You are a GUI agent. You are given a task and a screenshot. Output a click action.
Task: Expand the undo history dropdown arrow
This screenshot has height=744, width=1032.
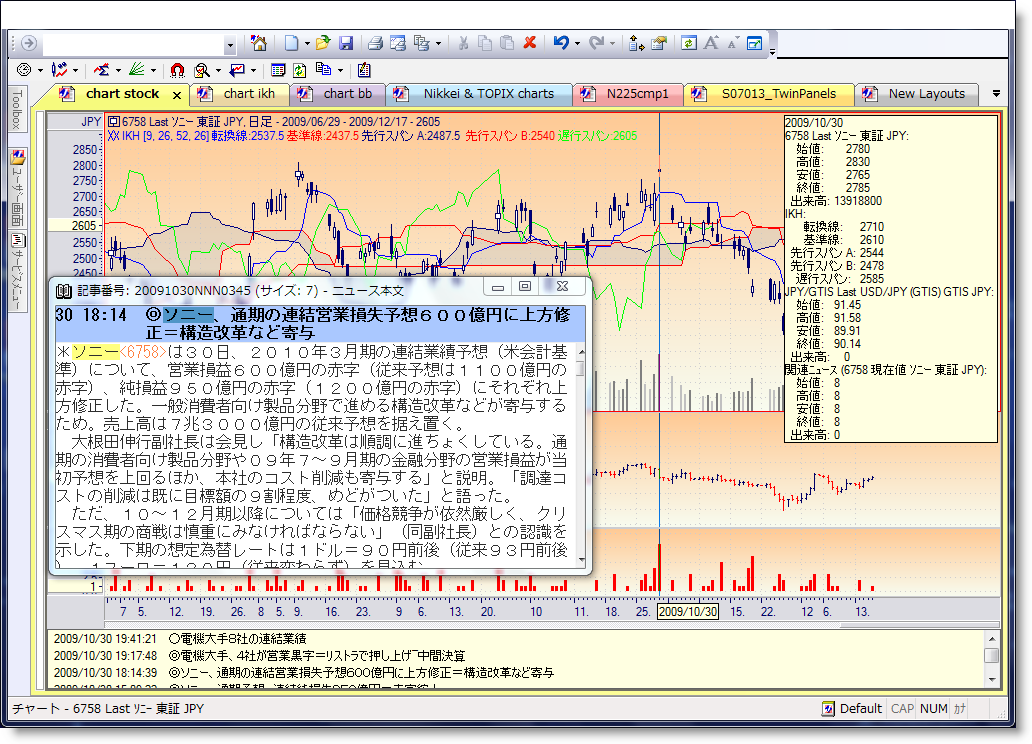click(x=577, y=44)
